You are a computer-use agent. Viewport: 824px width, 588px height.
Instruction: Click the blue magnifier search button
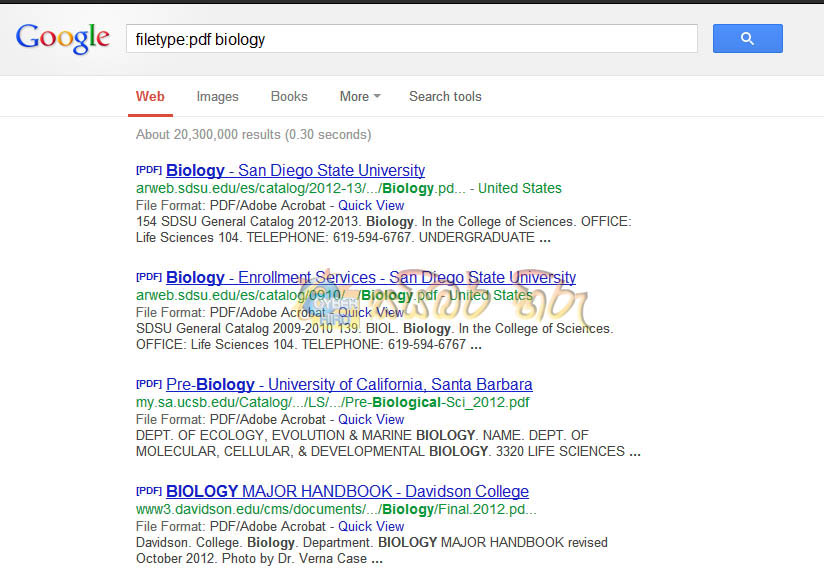pyautogui.click(x=747, y=38)
